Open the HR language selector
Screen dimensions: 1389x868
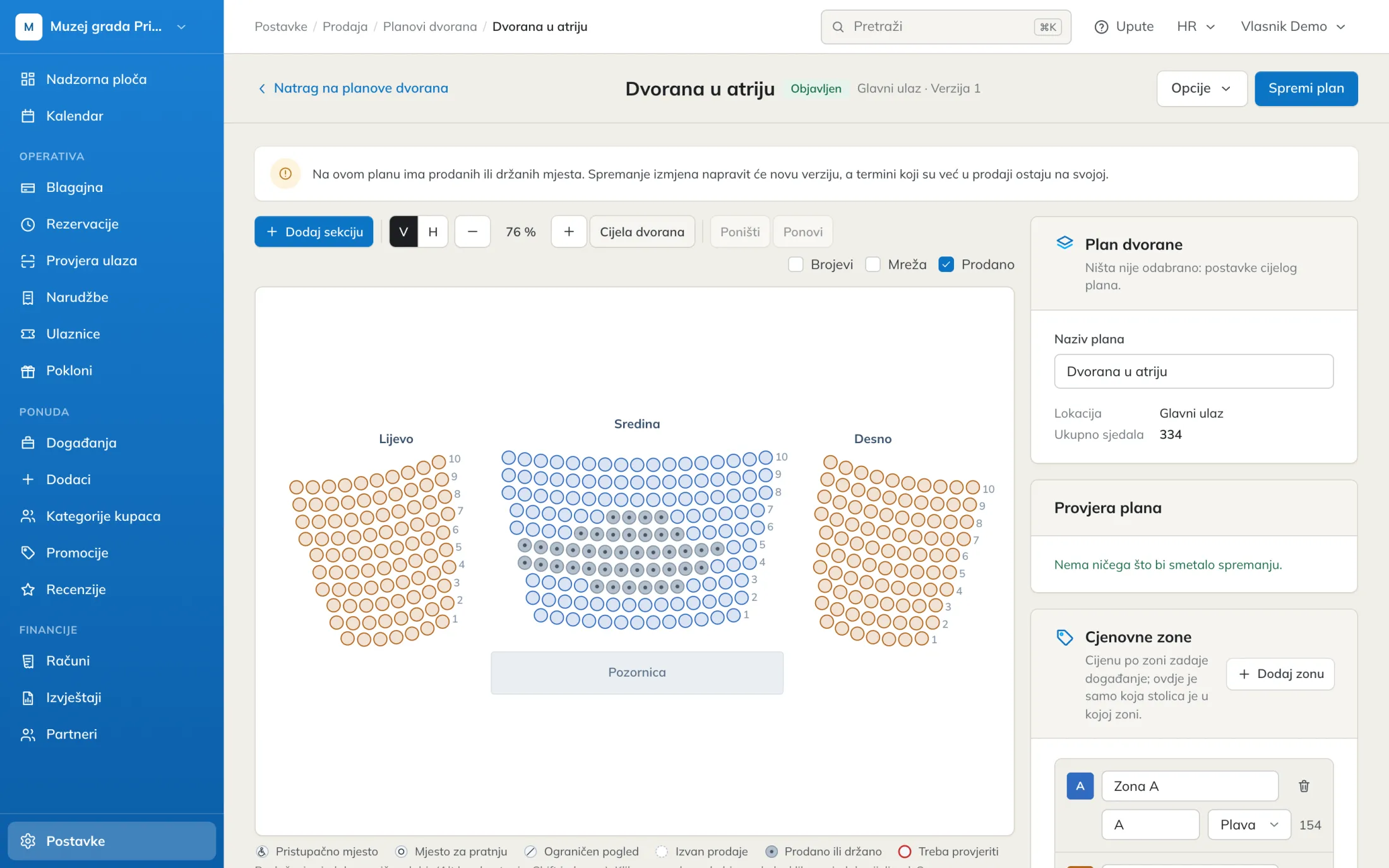(x=1196, y=27)
